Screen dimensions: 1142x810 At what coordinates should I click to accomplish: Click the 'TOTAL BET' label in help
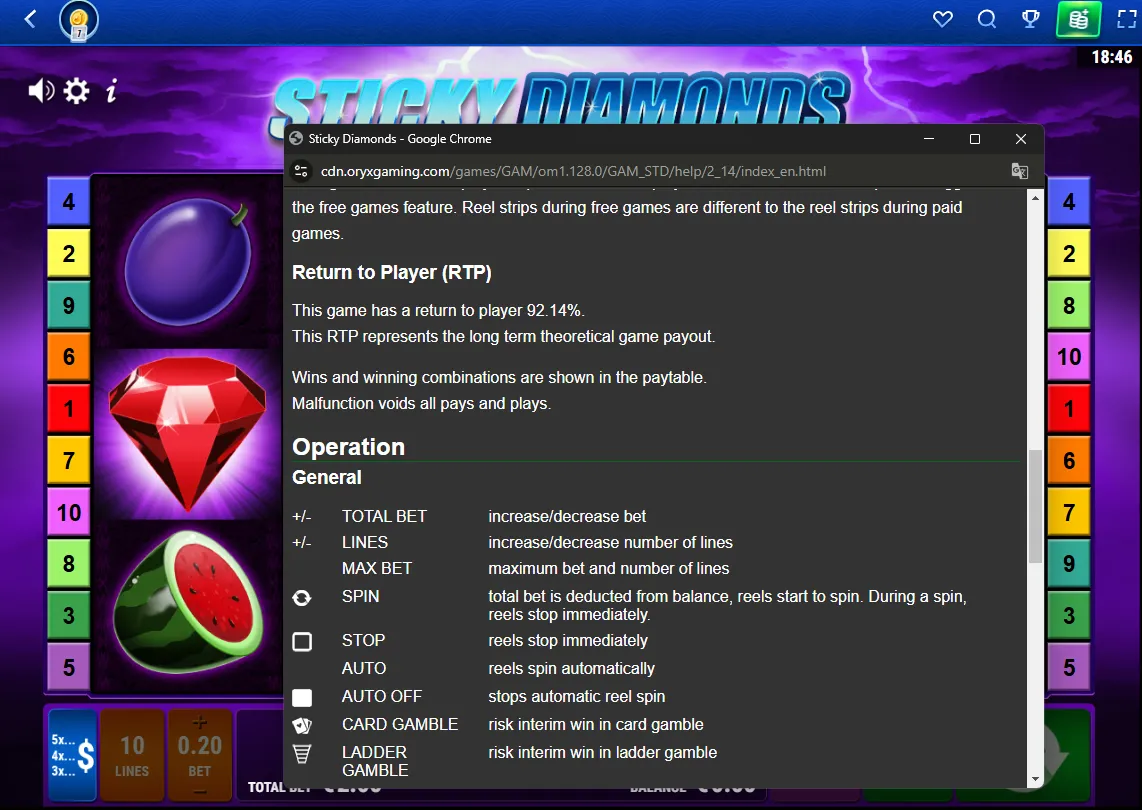tap(385, 516)
